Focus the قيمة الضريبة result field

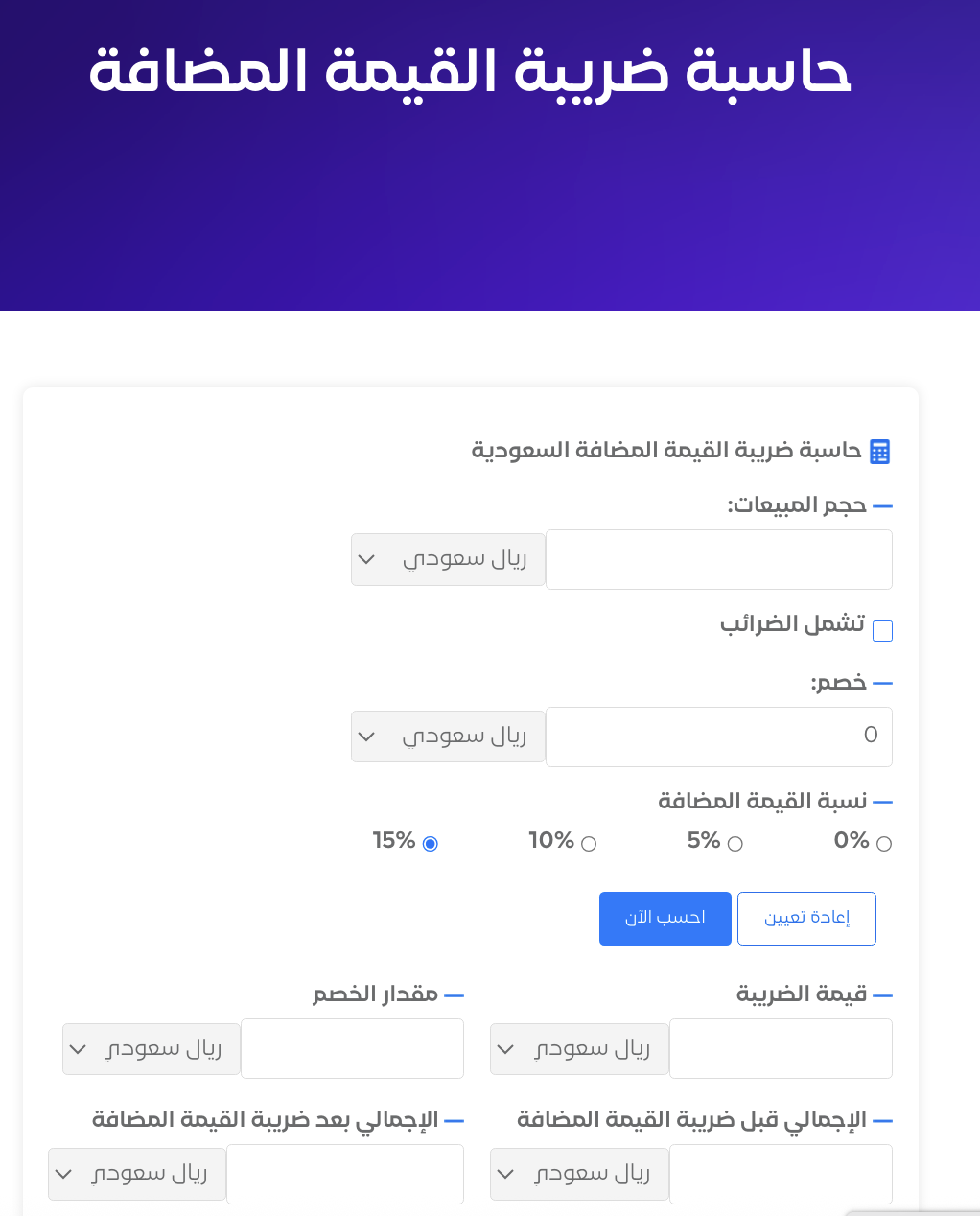pyautogui.click(x=780, y=1048)
